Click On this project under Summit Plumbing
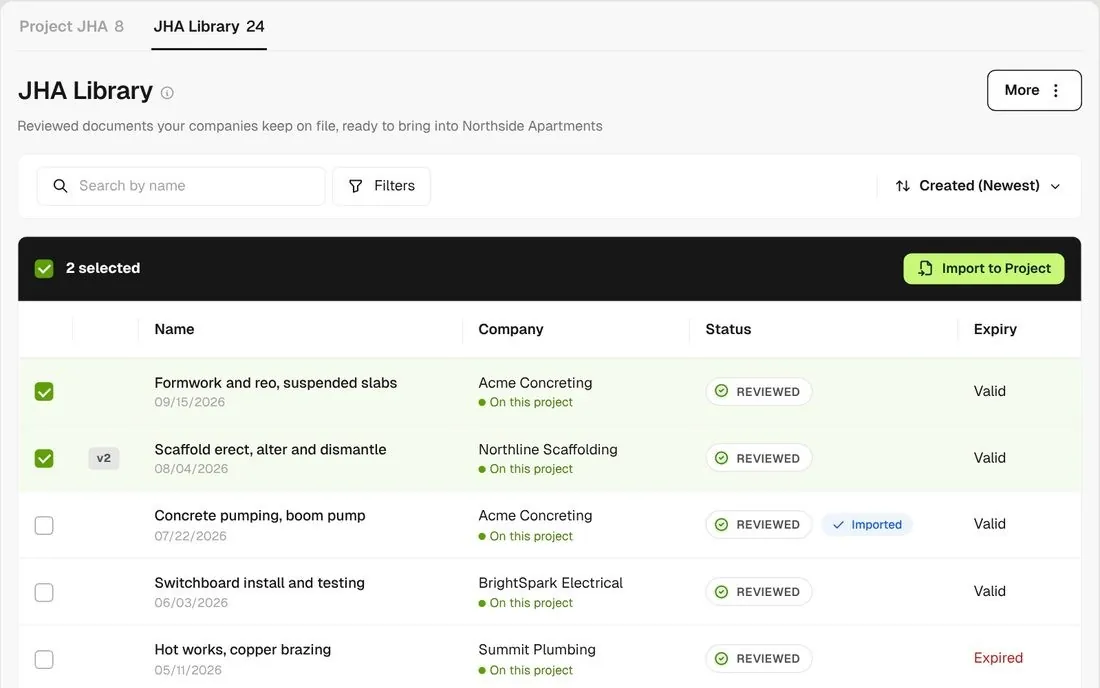 [531, 670]
